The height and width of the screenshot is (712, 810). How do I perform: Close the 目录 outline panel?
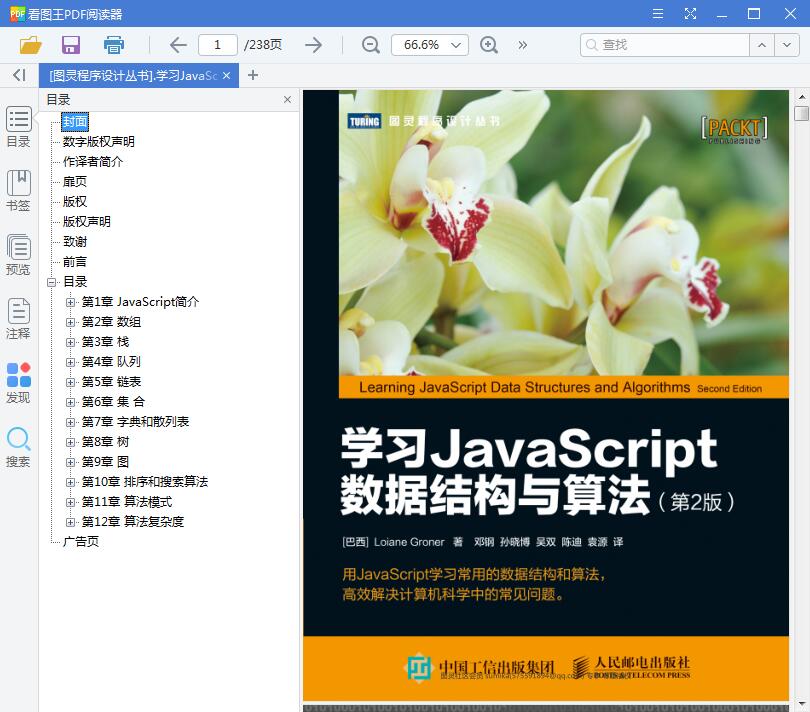tap(287, 99)
